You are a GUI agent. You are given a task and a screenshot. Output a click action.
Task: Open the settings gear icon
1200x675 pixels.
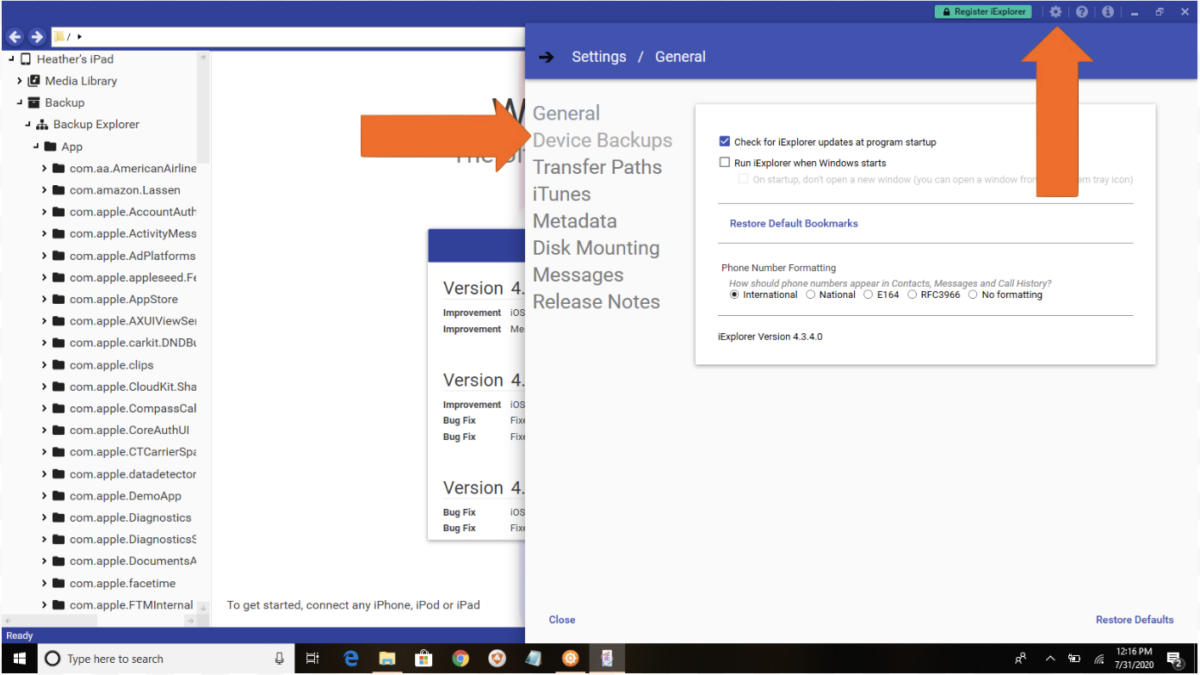pyautogui.click(x=1055, y=12)
